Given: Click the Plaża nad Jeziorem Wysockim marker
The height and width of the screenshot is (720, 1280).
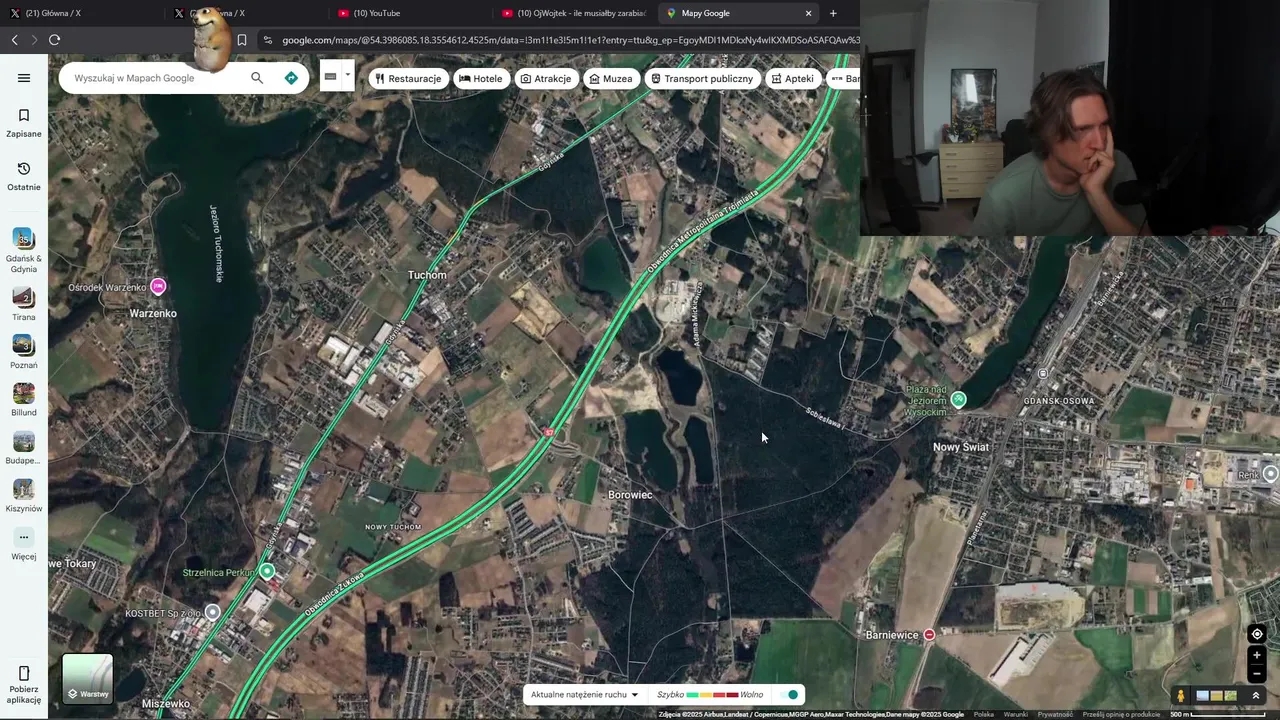Looking at the screenshot, I should [959, 399].
